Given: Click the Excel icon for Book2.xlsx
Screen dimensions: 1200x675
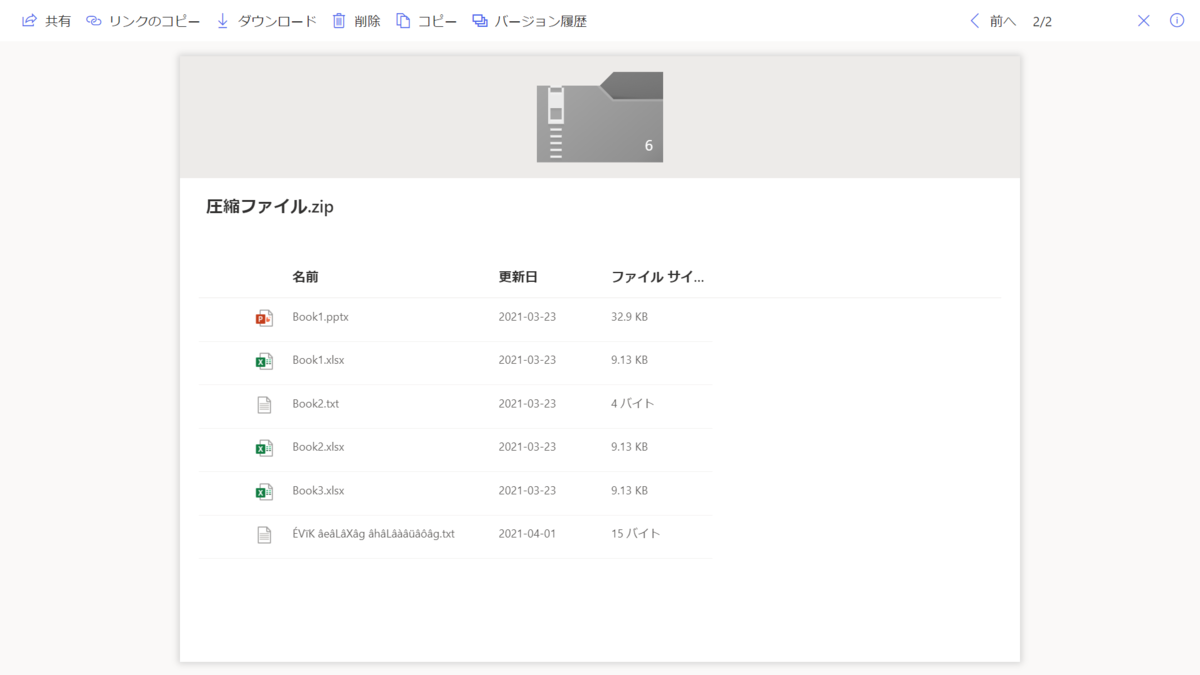Looking at the screenshot, I should click(x=264, y=448).
